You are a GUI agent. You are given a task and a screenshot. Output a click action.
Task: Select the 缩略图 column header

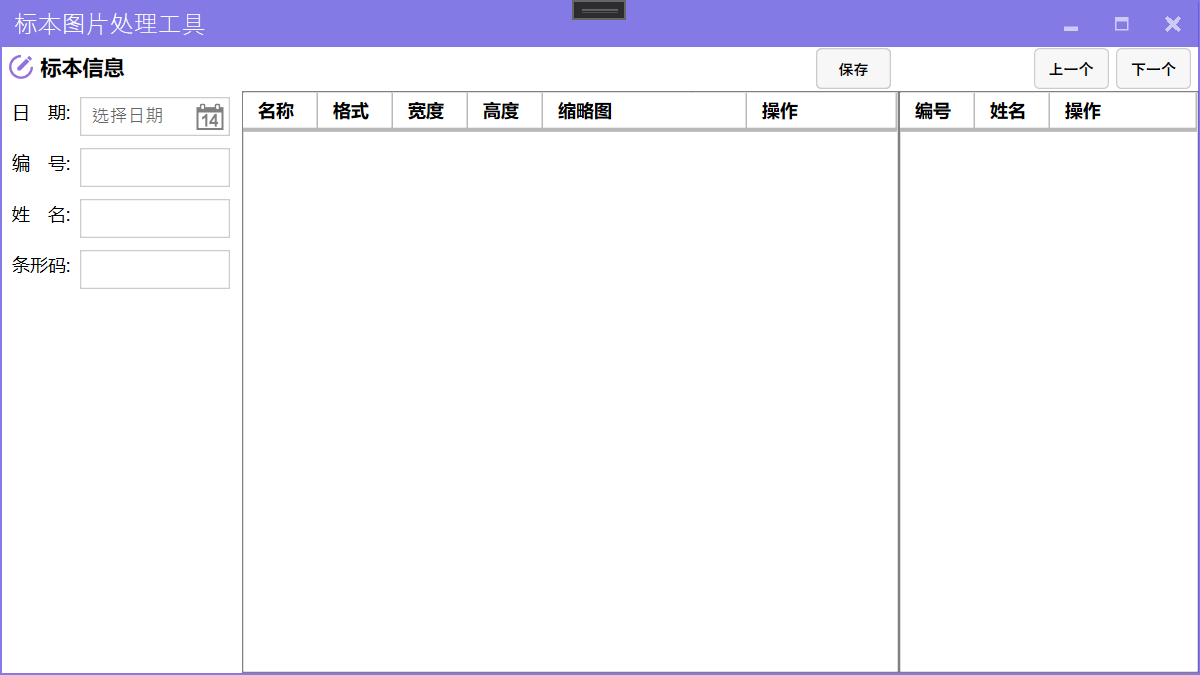[643, 111]
